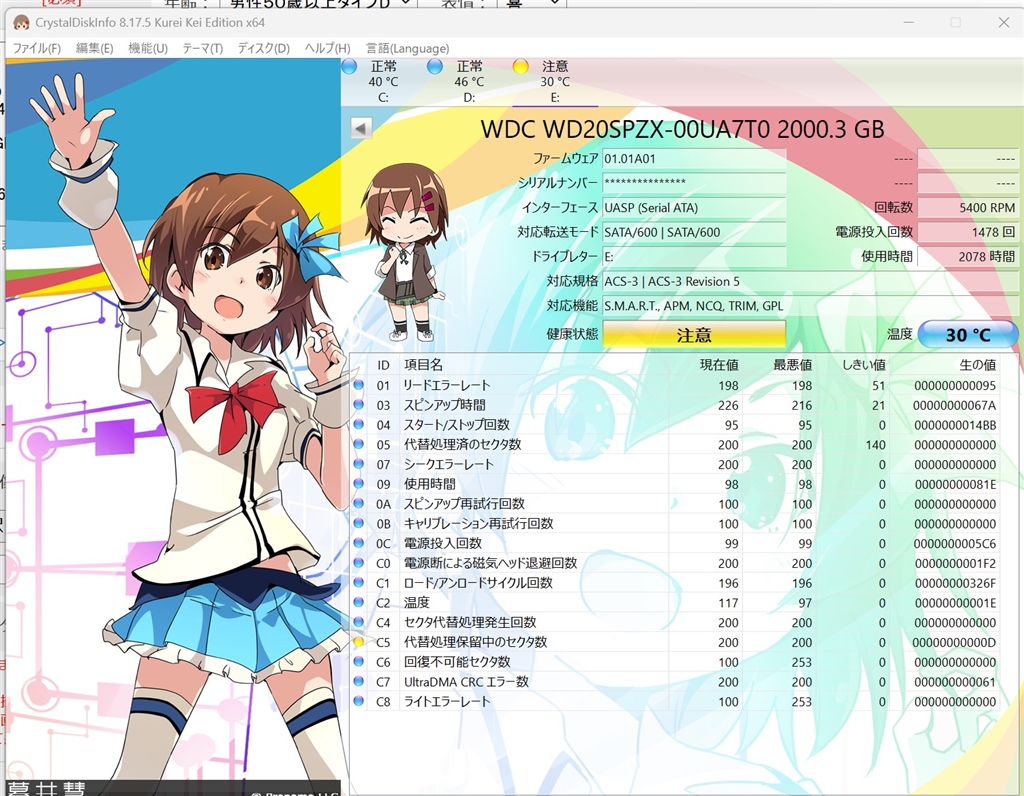
Task: Click the status orb for C8 ライトエラーレート
Action: tap(359, 701)
